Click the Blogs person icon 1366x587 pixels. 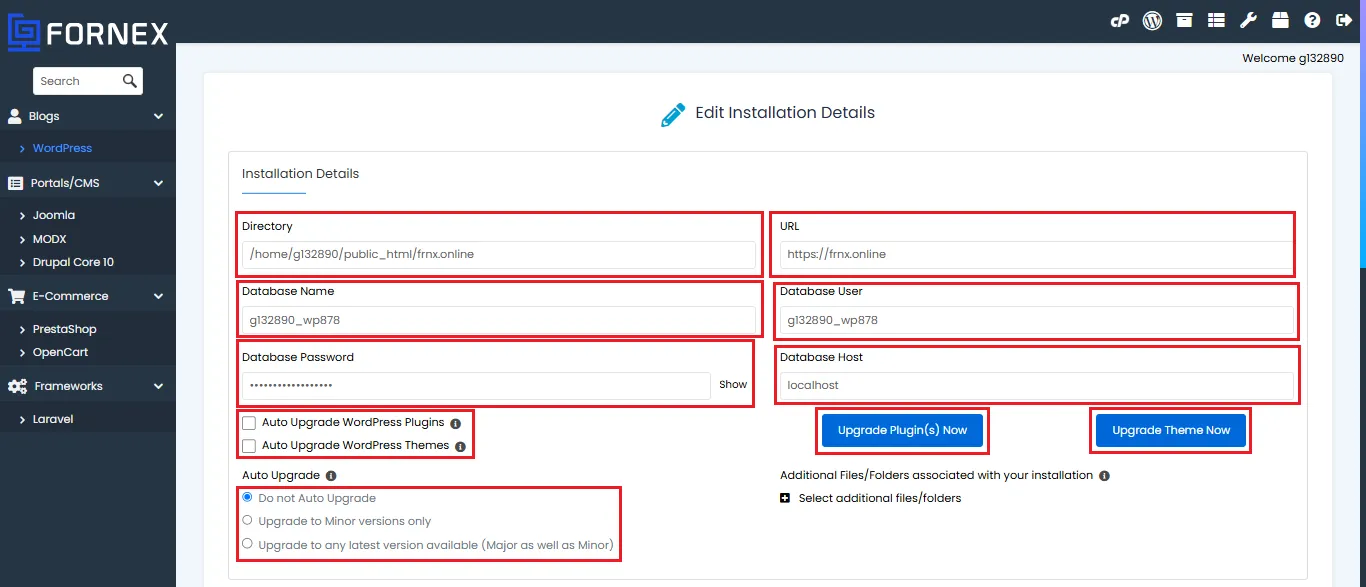15,116
